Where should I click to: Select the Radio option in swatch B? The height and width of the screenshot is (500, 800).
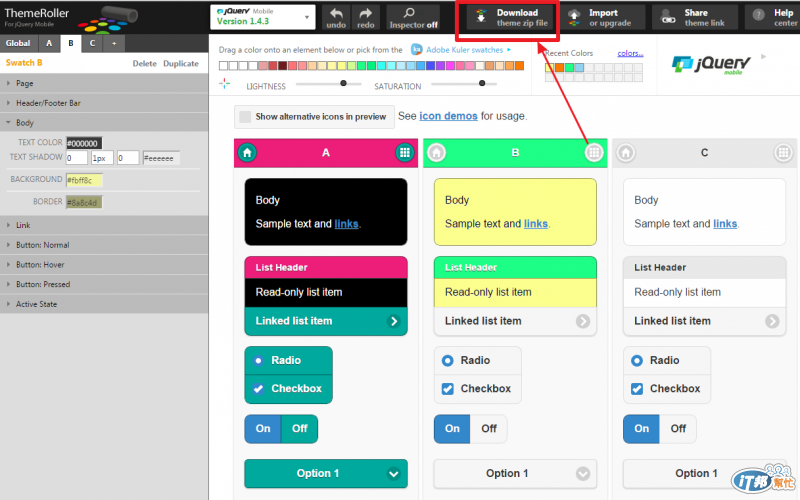click(478, 360)
